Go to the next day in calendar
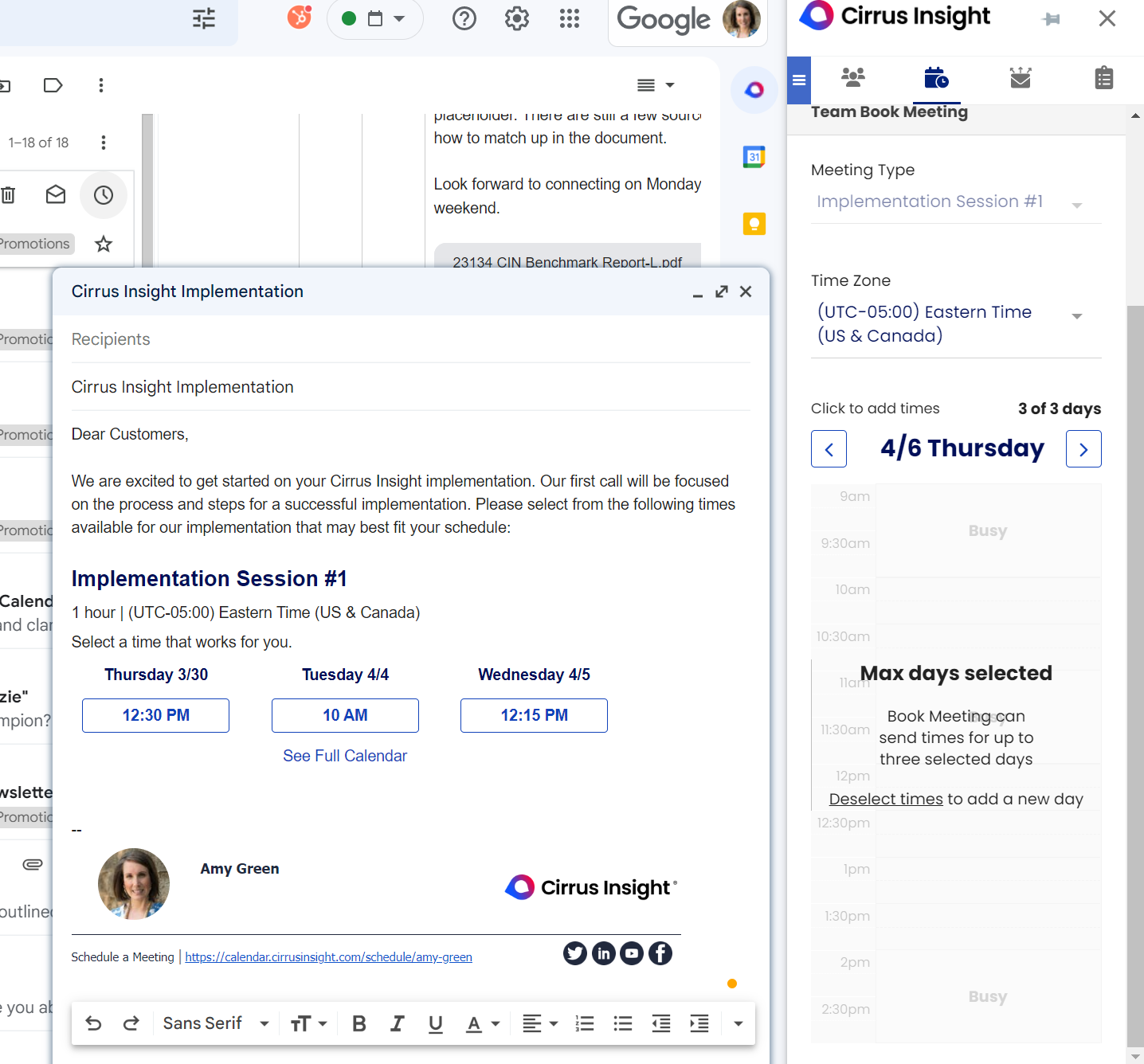Image resolution: width=1144 pixels, height=1064 pixels. [x=1083, y=449]
